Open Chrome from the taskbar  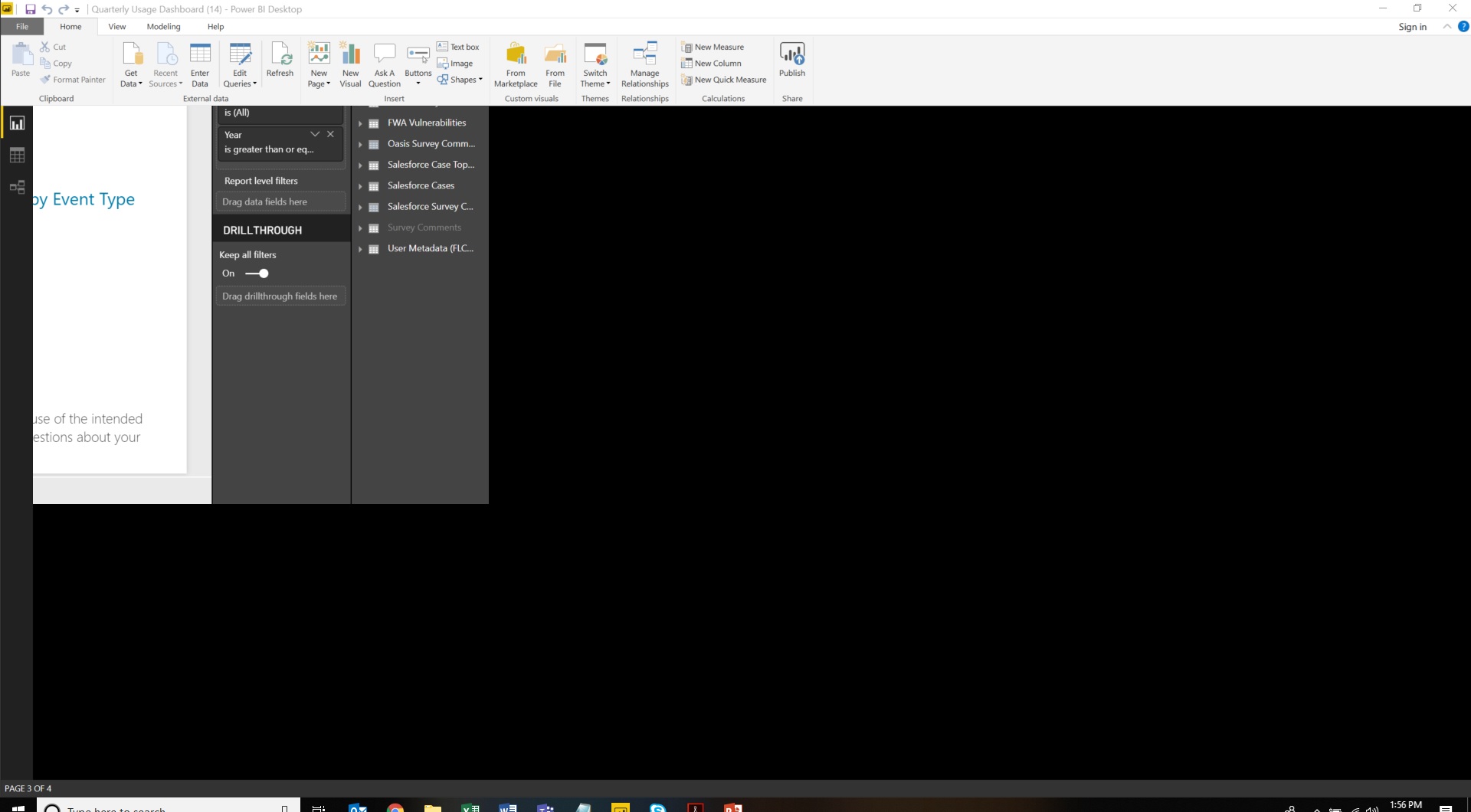(395, 807)
